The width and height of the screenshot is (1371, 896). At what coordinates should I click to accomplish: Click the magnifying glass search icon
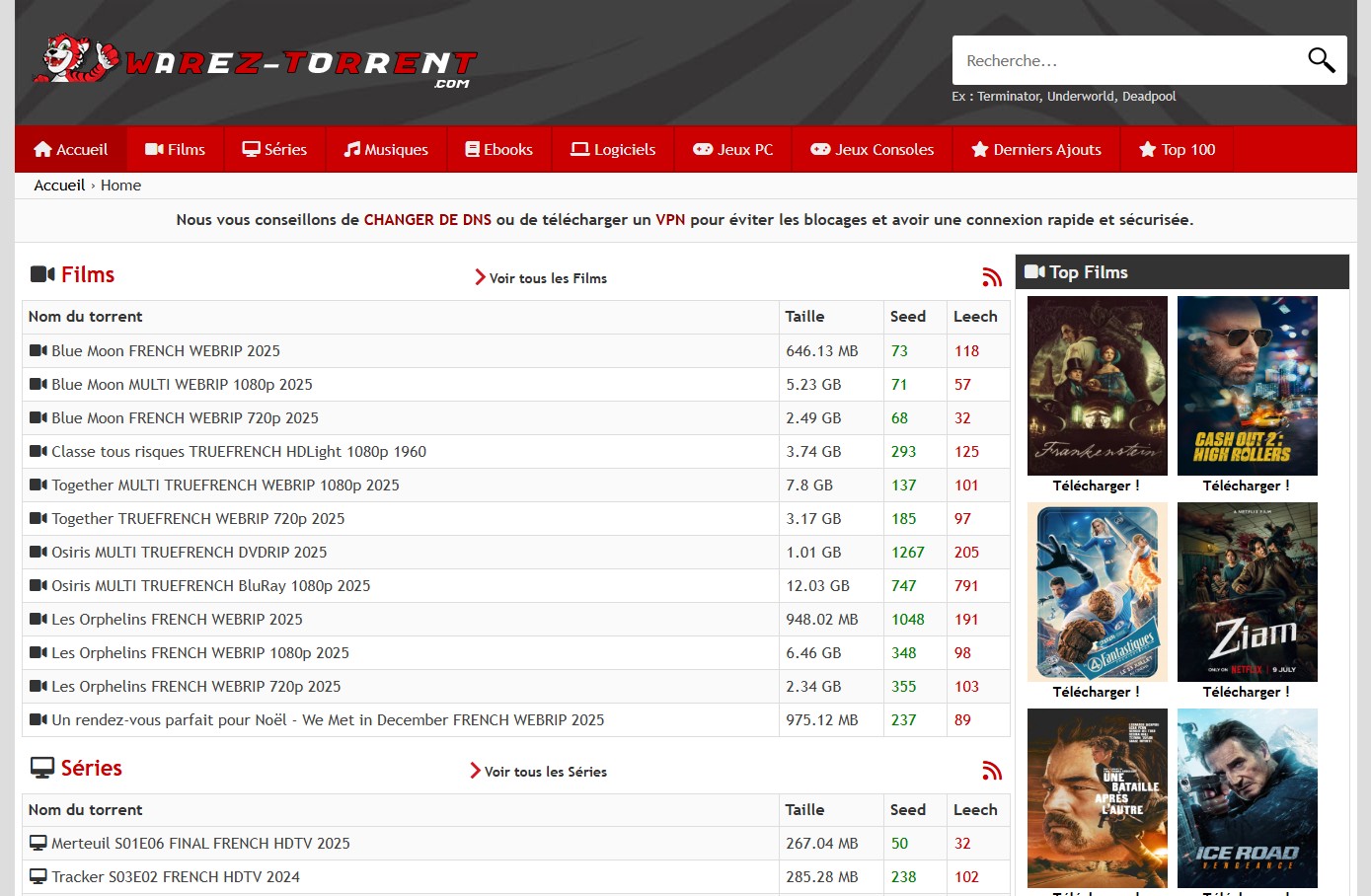point(1321,60)
